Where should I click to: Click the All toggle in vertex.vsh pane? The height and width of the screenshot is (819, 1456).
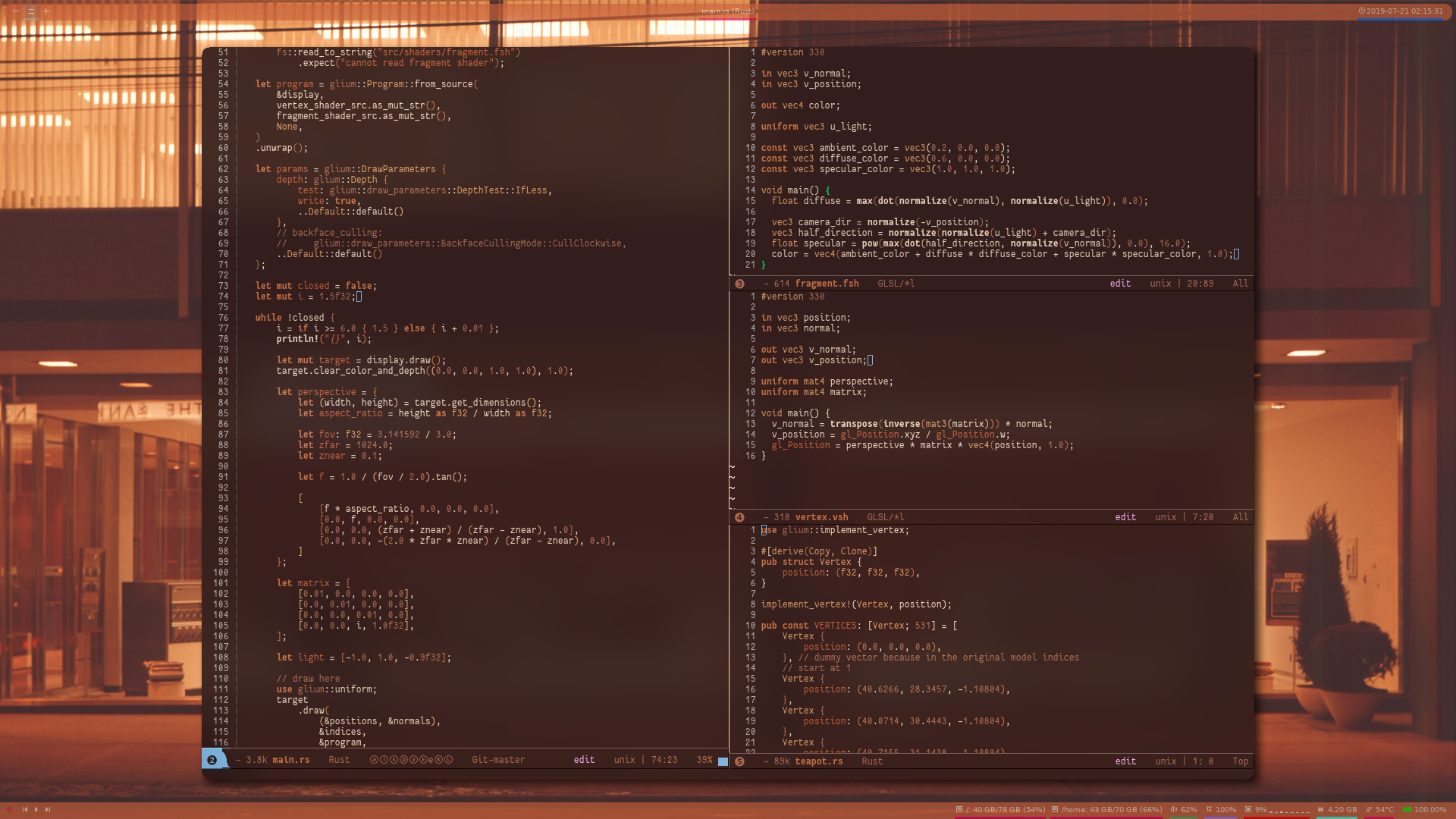1240,517
